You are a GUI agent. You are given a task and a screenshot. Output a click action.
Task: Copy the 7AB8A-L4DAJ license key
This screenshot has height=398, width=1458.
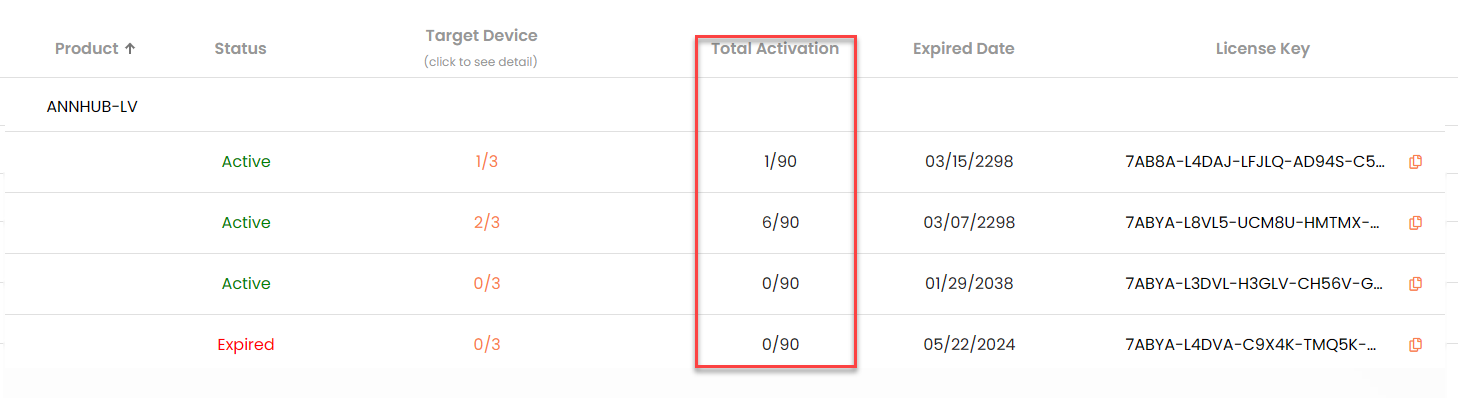[x=1415, y=162]
